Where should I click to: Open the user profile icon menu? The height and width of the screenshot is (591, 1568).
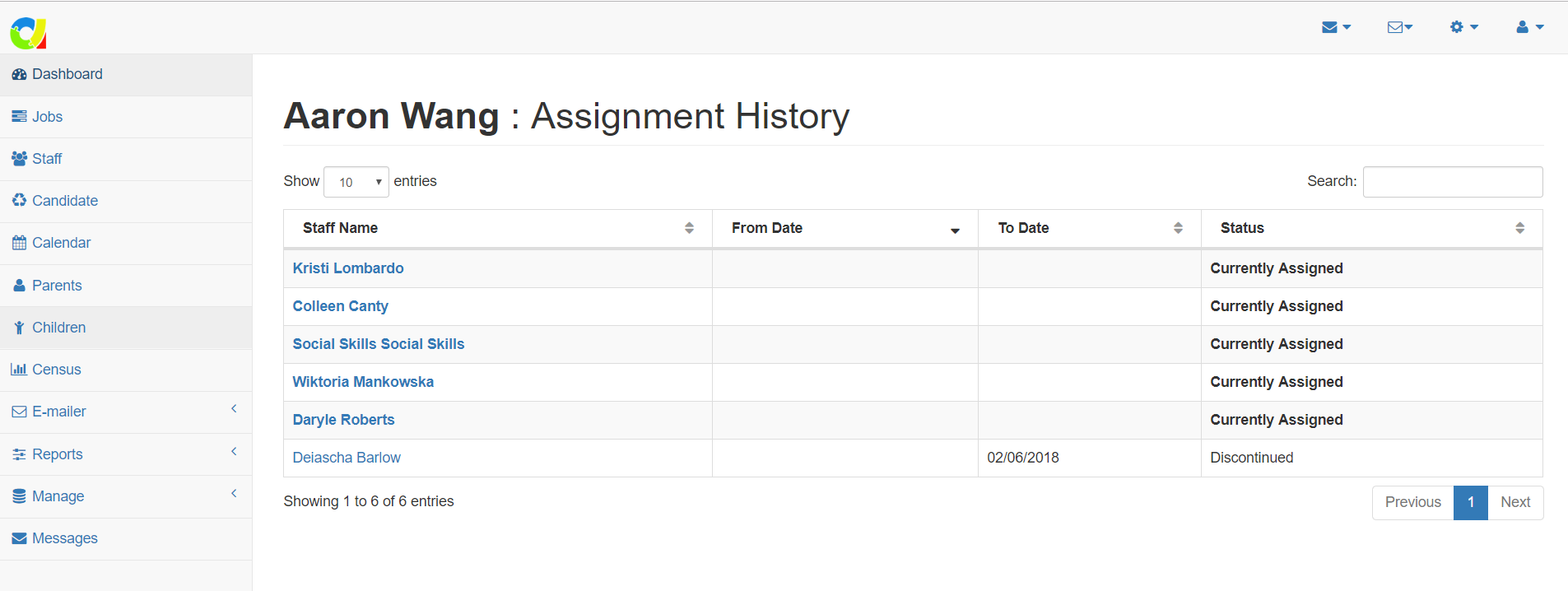1529,27
